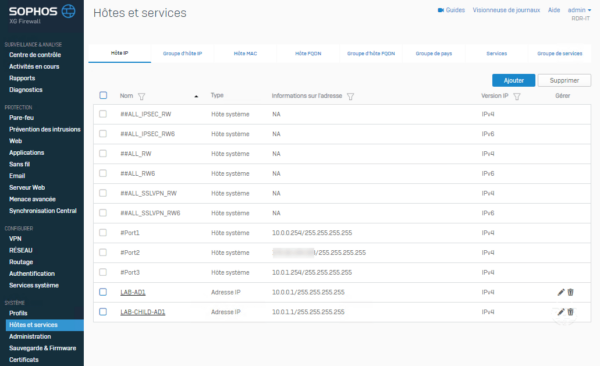Screen dimensions: 600x366
Task: Open Administration in sidebar
Action: (30, 337)
